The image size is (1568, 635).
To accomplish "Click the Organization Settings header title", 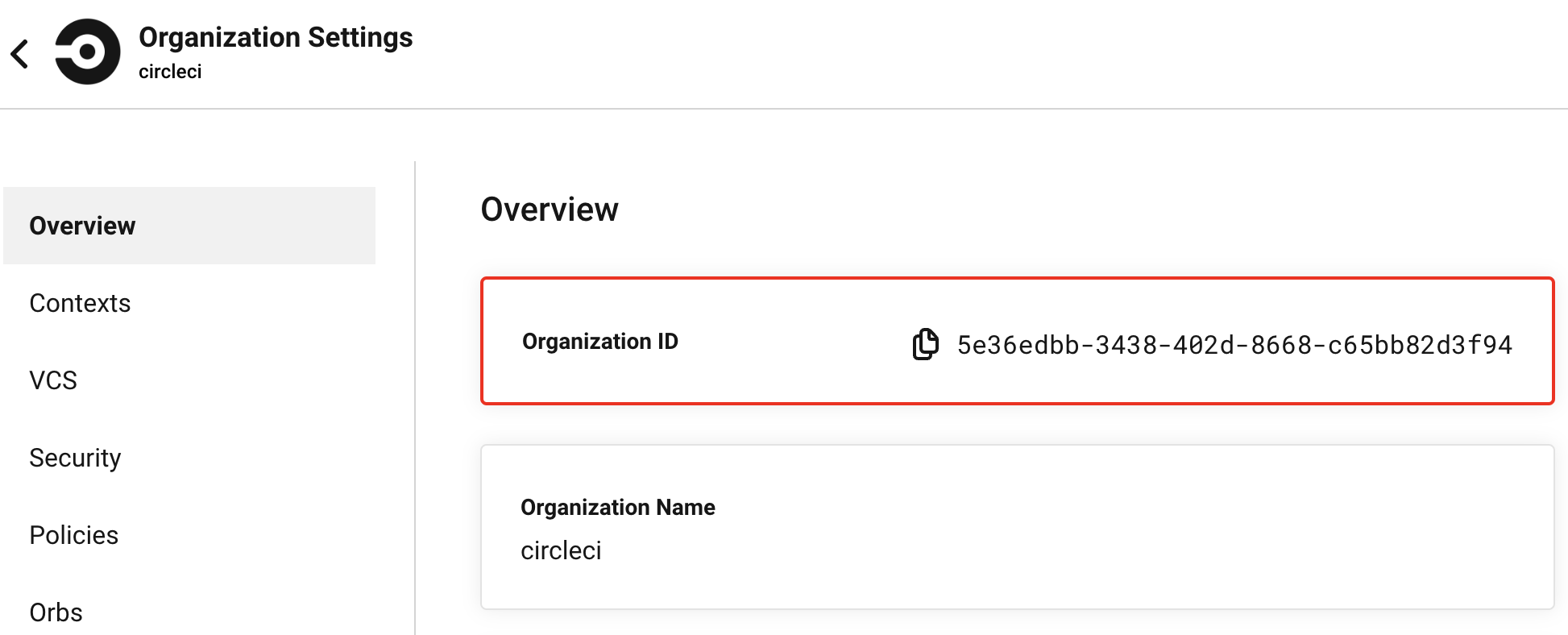I will point(276,37).
